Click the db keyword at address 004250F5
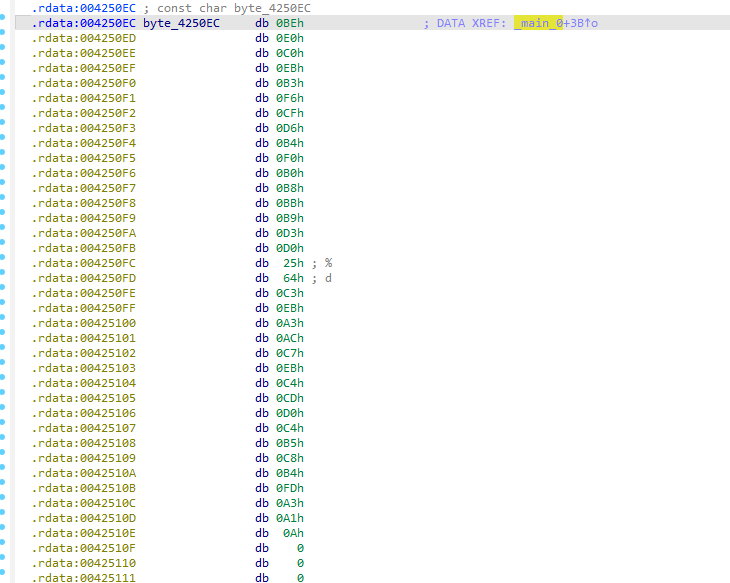Image resolution: width=730 pixels, height=583 pixels. pos(261,158)
